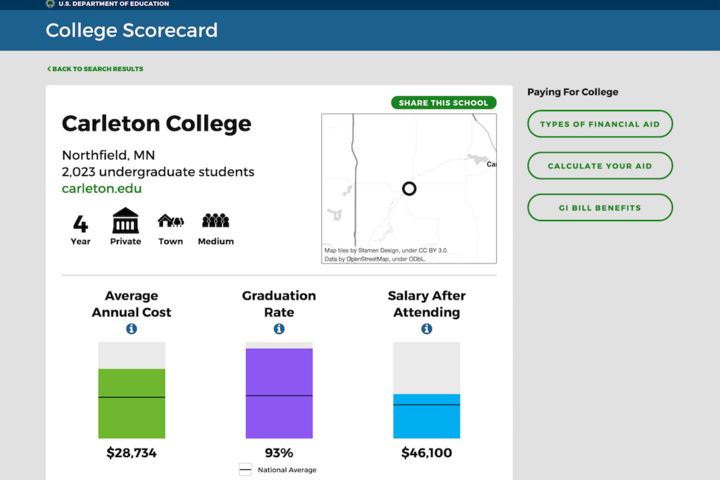This screenshot has height=480, width=720.
Task: Open the carleton.edu website link
Action: pos(102,188)
